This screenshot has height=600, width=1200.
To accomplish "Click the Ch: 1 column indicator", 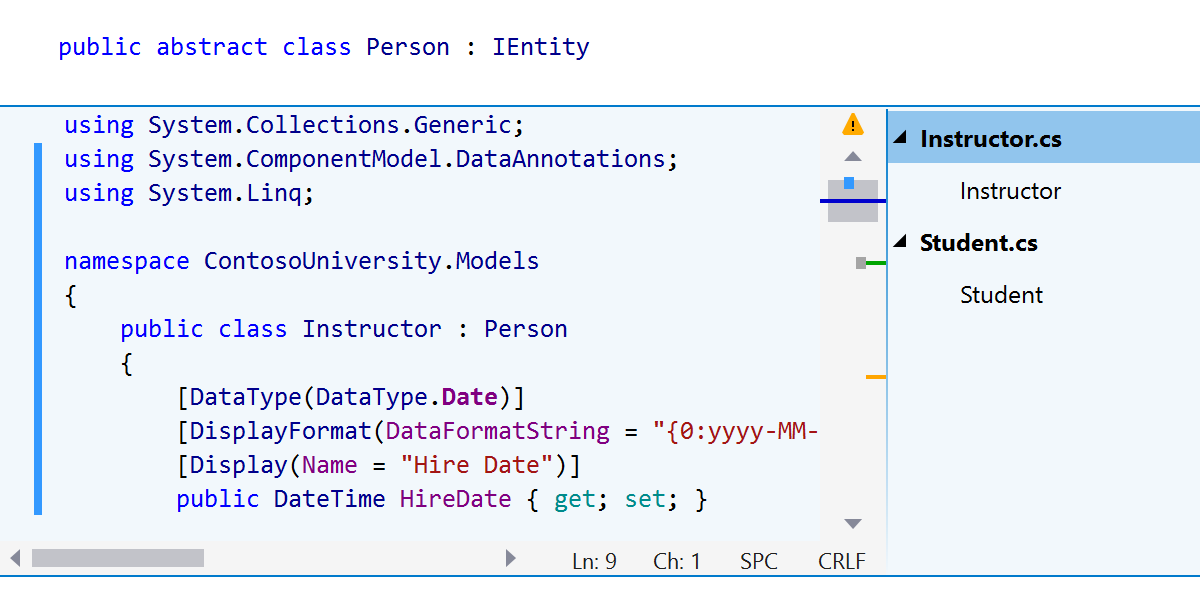I will [x=677, y=561].
